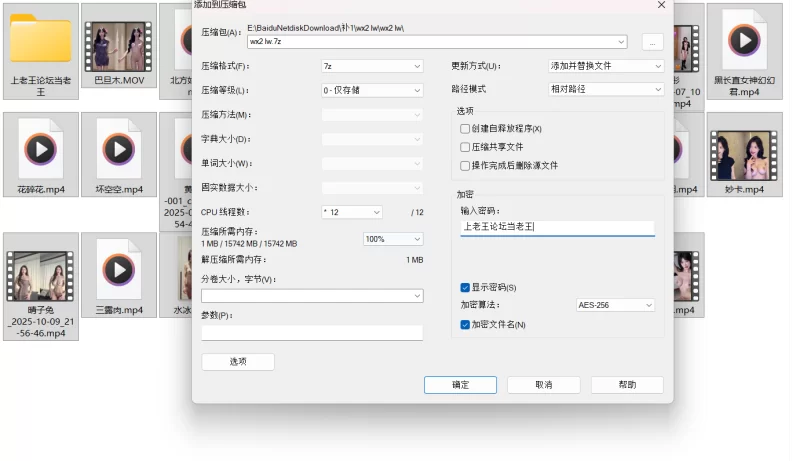Screen dimensions: 800x461
Task: Select the 巴旦木.MOV video thumbnail
Action: (118, 46)
